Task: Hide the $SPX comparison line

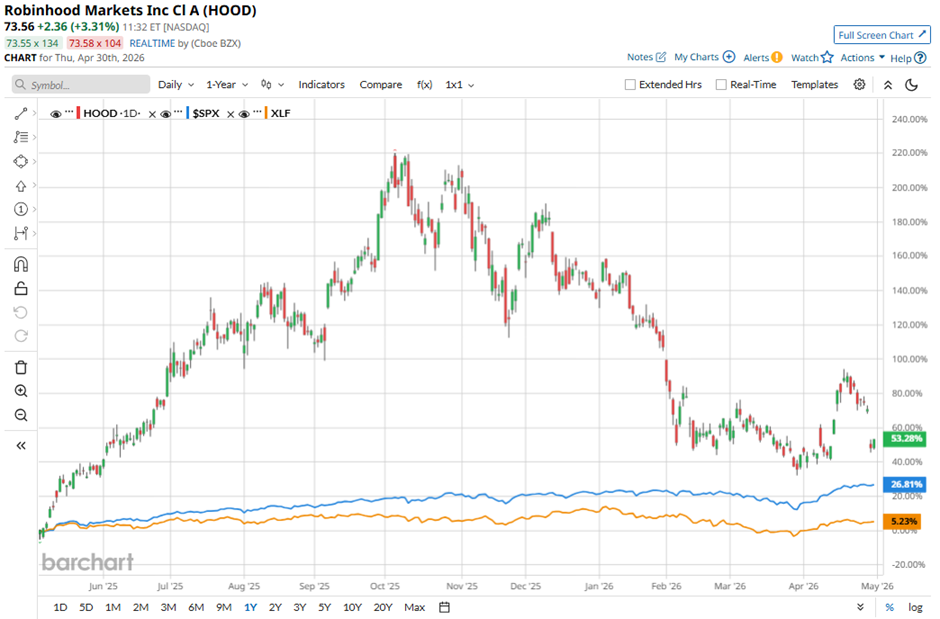Action: pos(166,114)
